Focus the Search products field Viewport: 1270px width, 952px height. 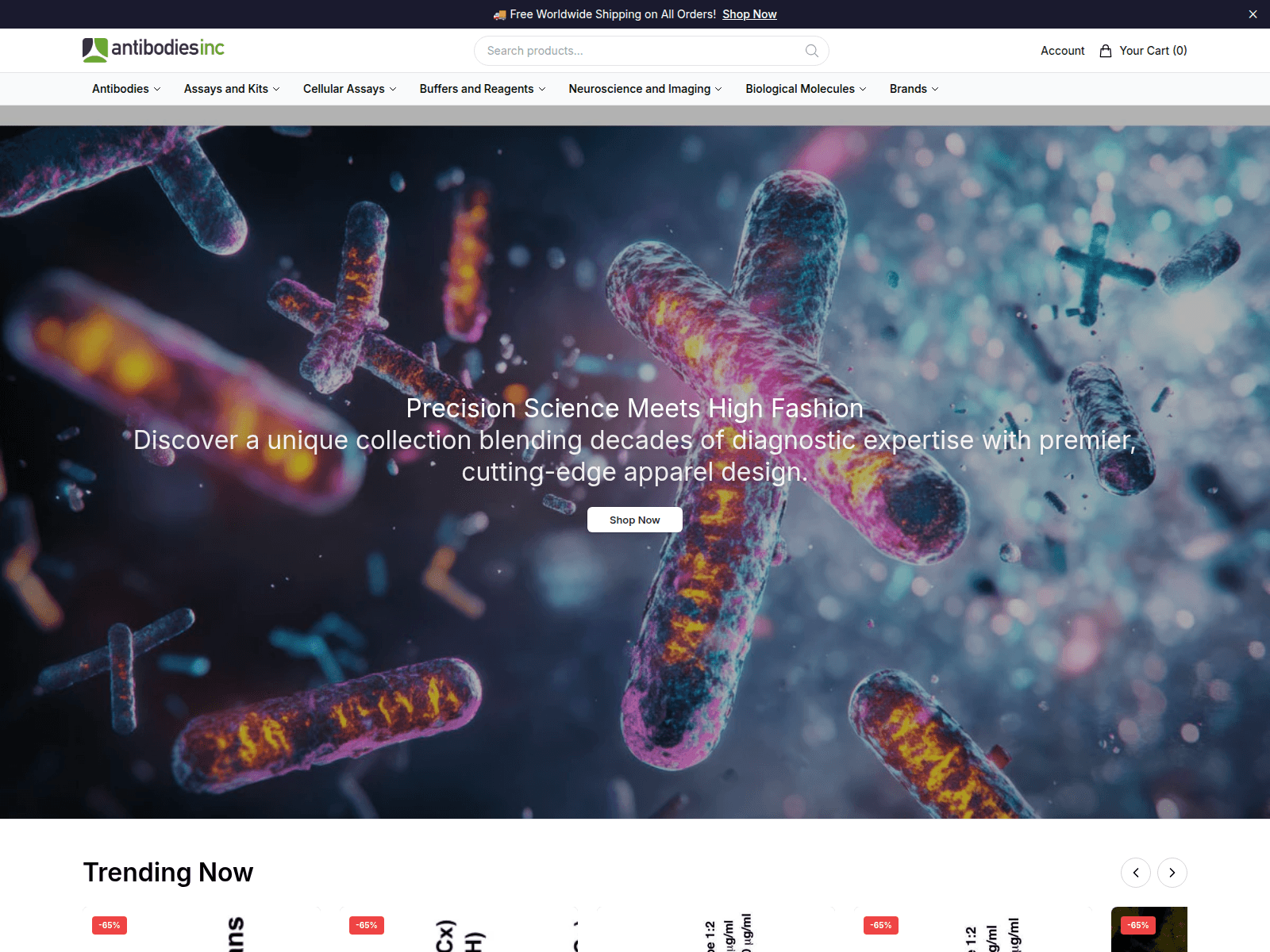[651, 51]
